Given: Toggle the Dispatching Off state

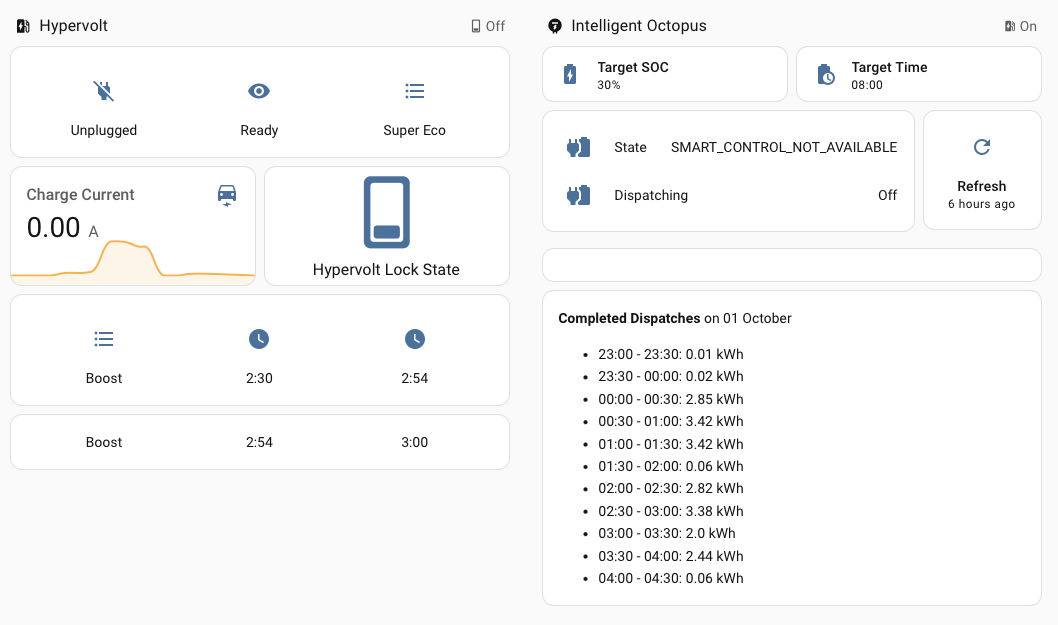Looking at the screenshot, I should pos(887,196).
